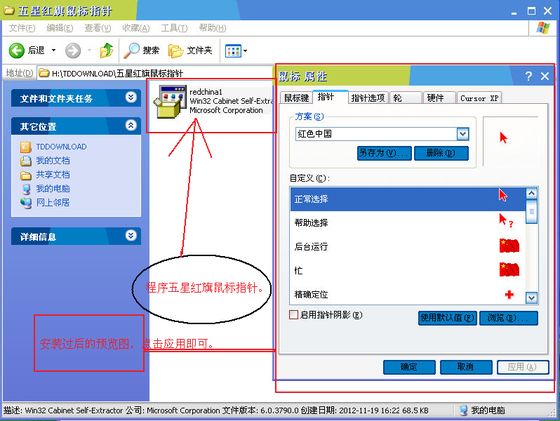Open the Views dropdown arrow

[x=245, y=51]
